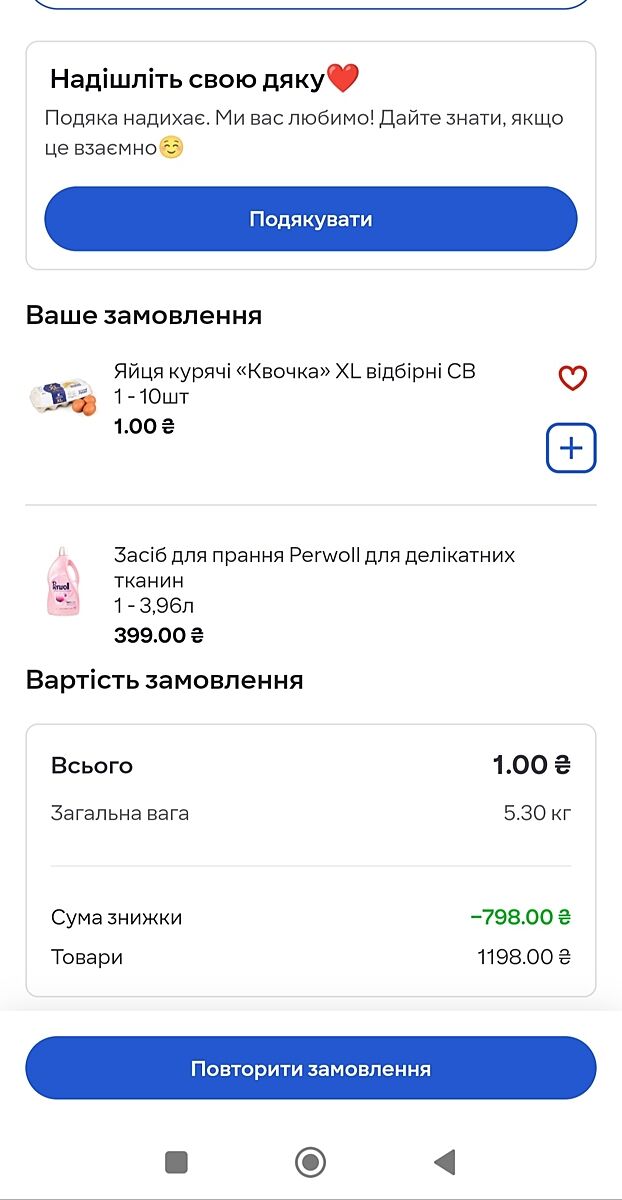This screenshot has width=622, height=1200.
Task: Tap the red heart emoji in heading
Action: (x=343, y=78)
